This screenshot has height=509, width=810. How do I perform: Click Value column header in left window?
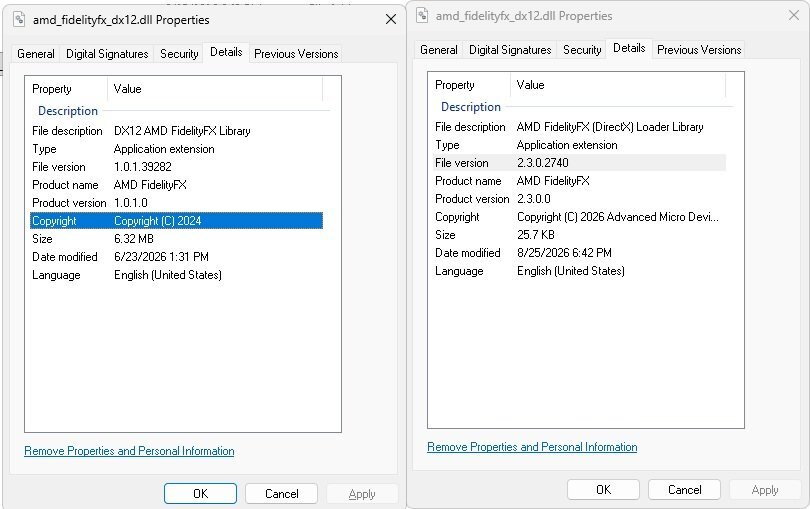pos(215,89)
